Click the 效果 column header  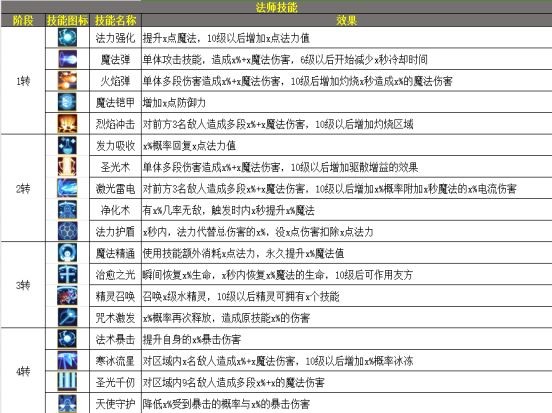tap(346, 20)
